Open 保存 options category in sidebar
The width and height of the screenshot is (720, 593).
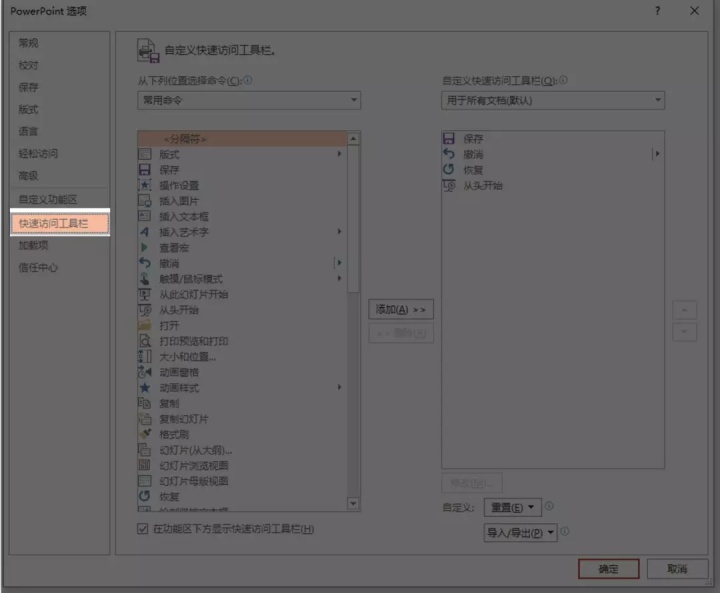point(28,87)
